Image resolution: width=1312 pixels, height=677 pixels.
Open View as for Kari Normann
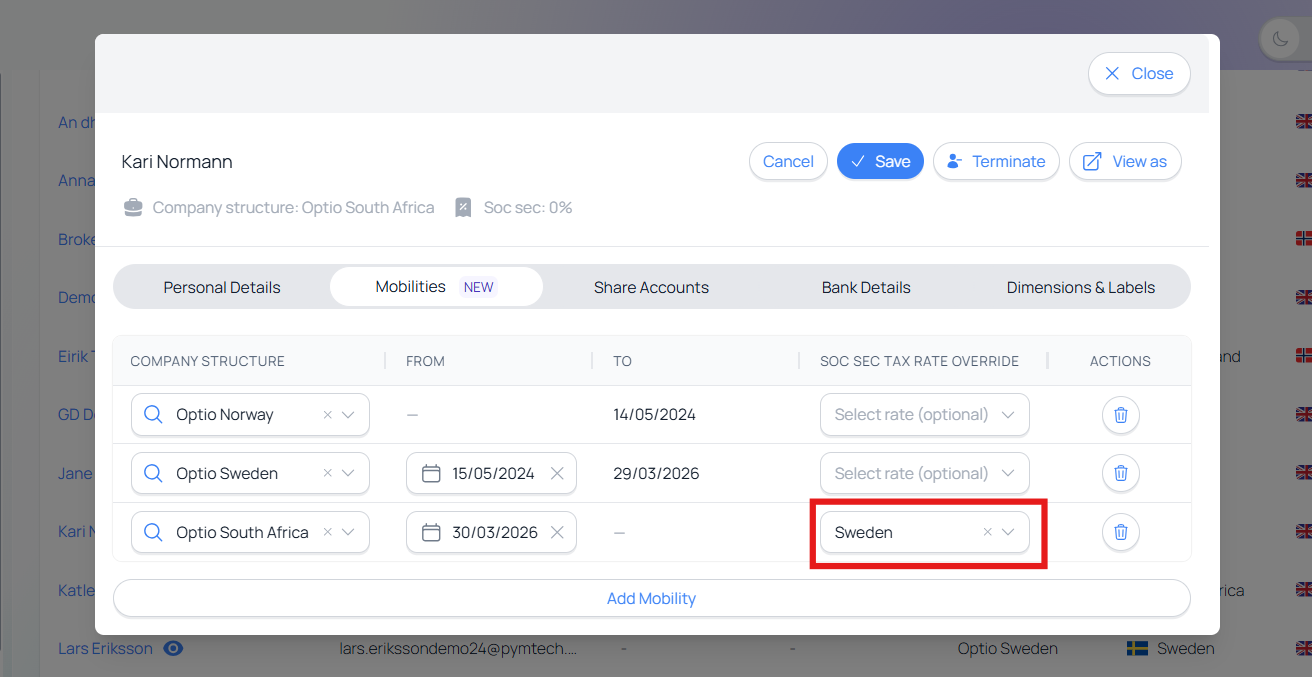pos(1125,162)
